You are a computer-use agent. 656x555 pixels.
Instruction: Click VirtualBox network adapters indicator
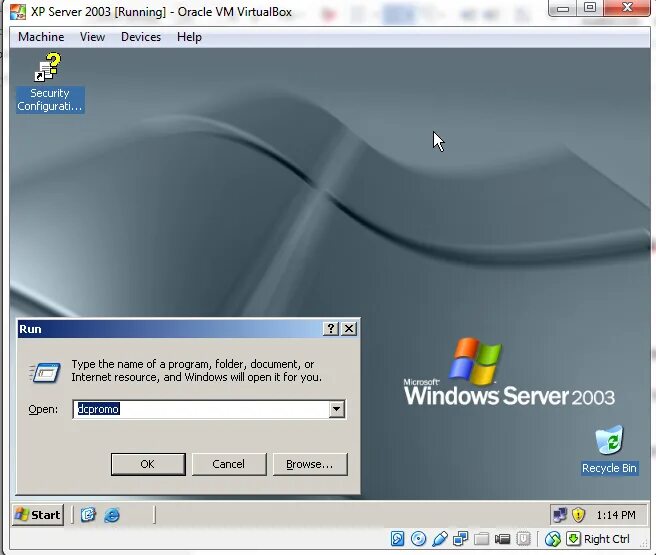point(460,539)
